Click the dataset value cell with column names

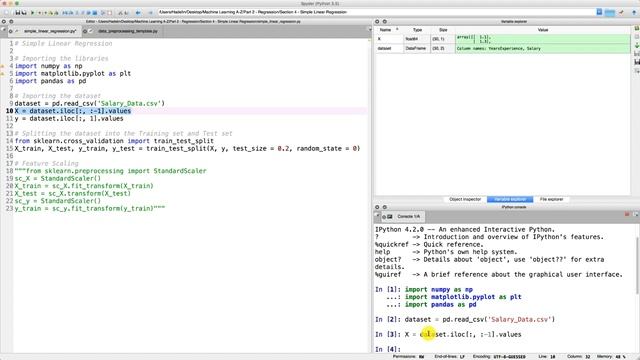click(543, 48)
